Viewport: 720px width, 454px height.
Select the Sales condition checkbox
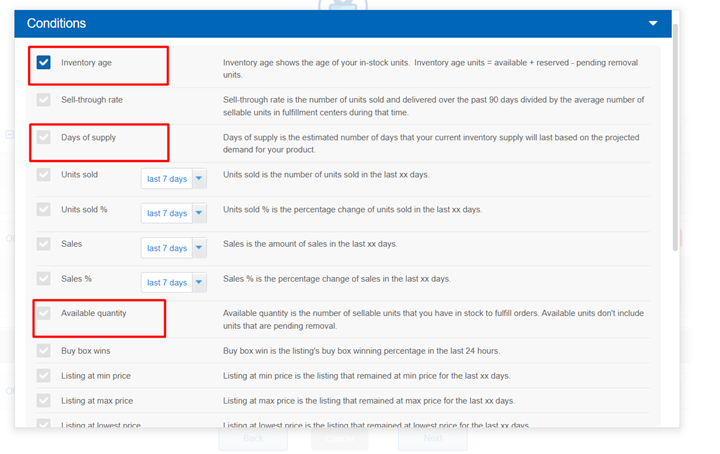[44, 244]
